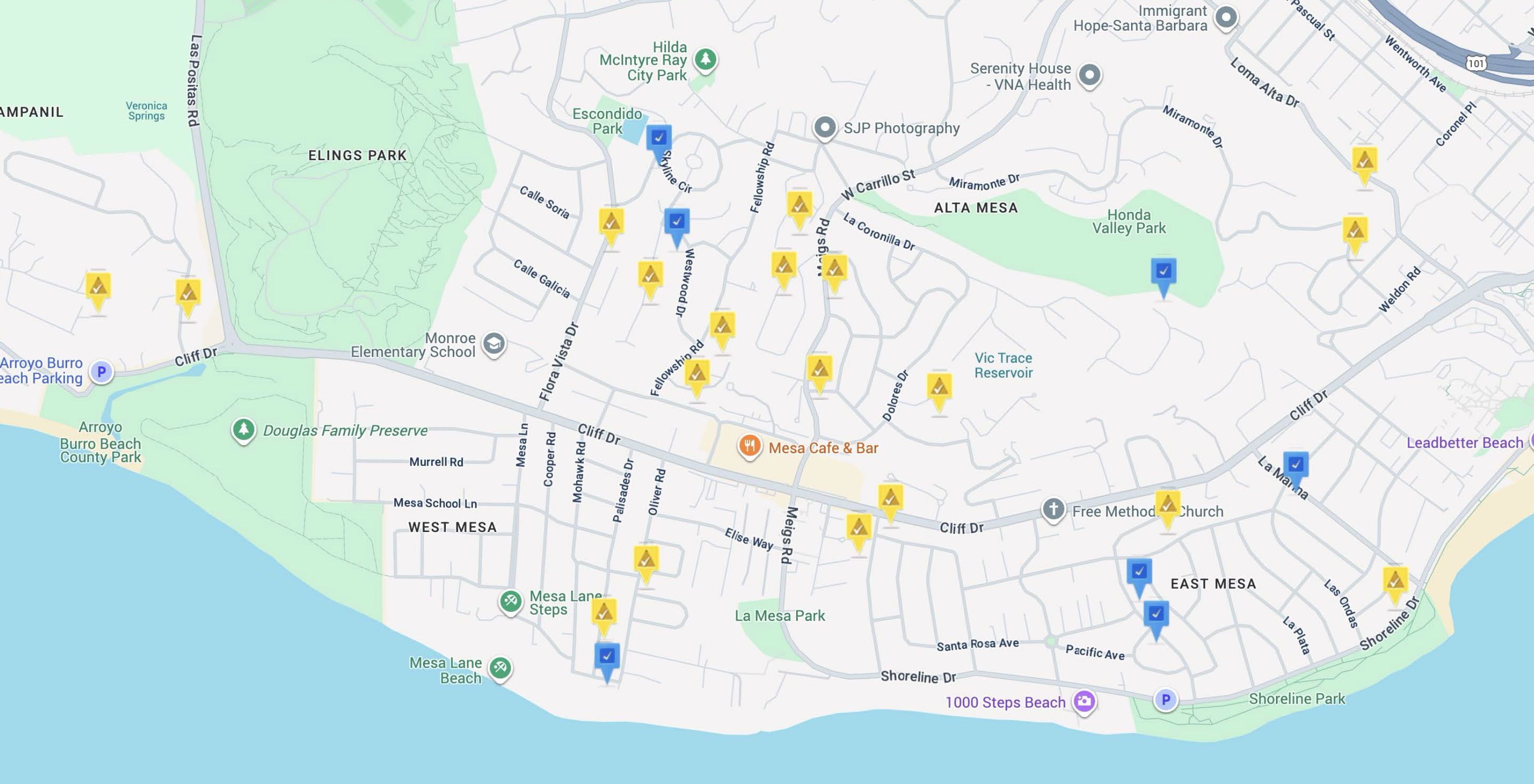
Task: Select the Arroyo Burro Beach Parking icon
Action: tap(101, 372)
